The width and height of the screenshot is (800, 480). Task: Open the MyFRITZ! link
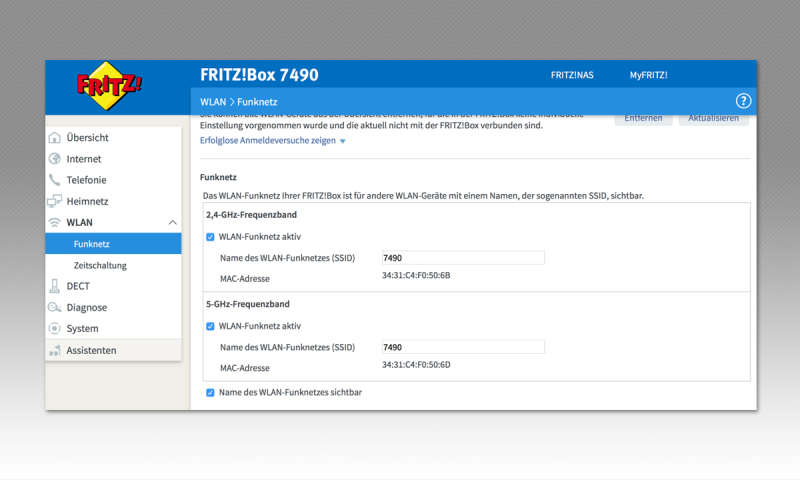[x=648, y=75]
